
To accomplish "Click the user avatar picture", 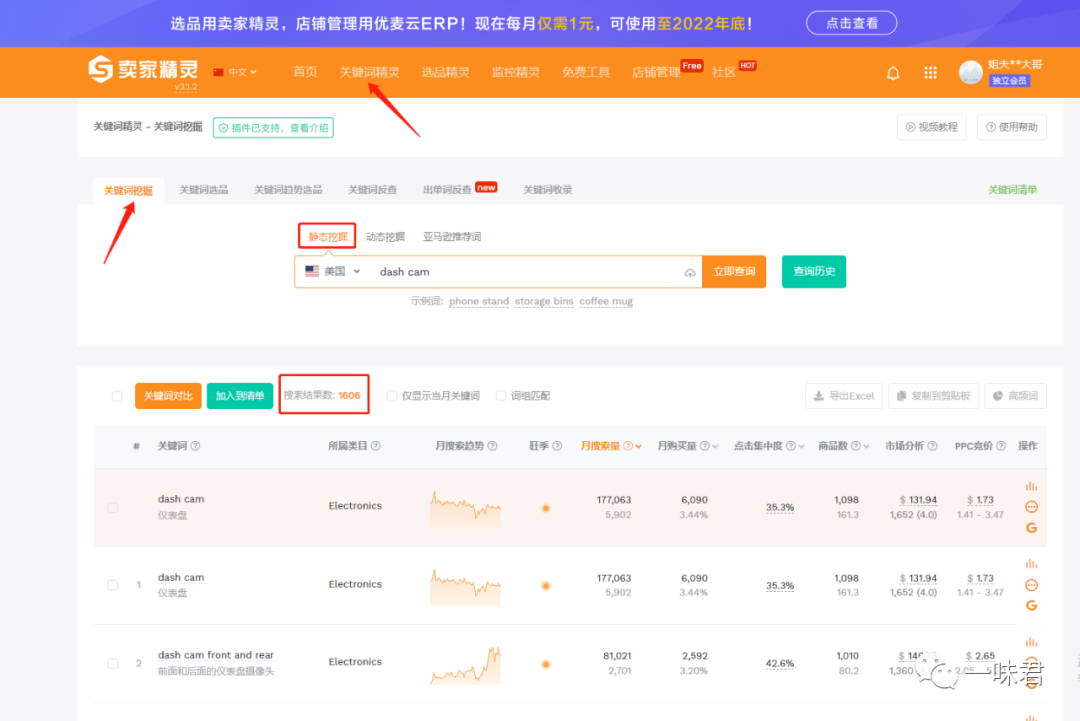I will [x=970, y=72].
